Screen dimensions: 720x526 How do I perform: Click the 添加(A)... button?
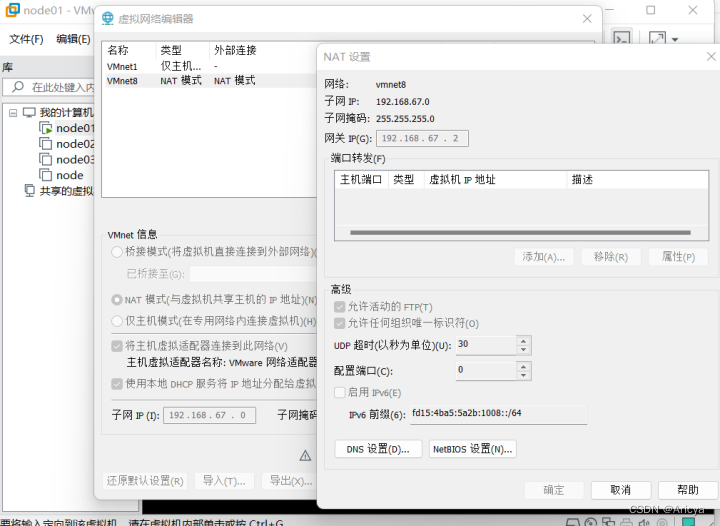point(544,257)
